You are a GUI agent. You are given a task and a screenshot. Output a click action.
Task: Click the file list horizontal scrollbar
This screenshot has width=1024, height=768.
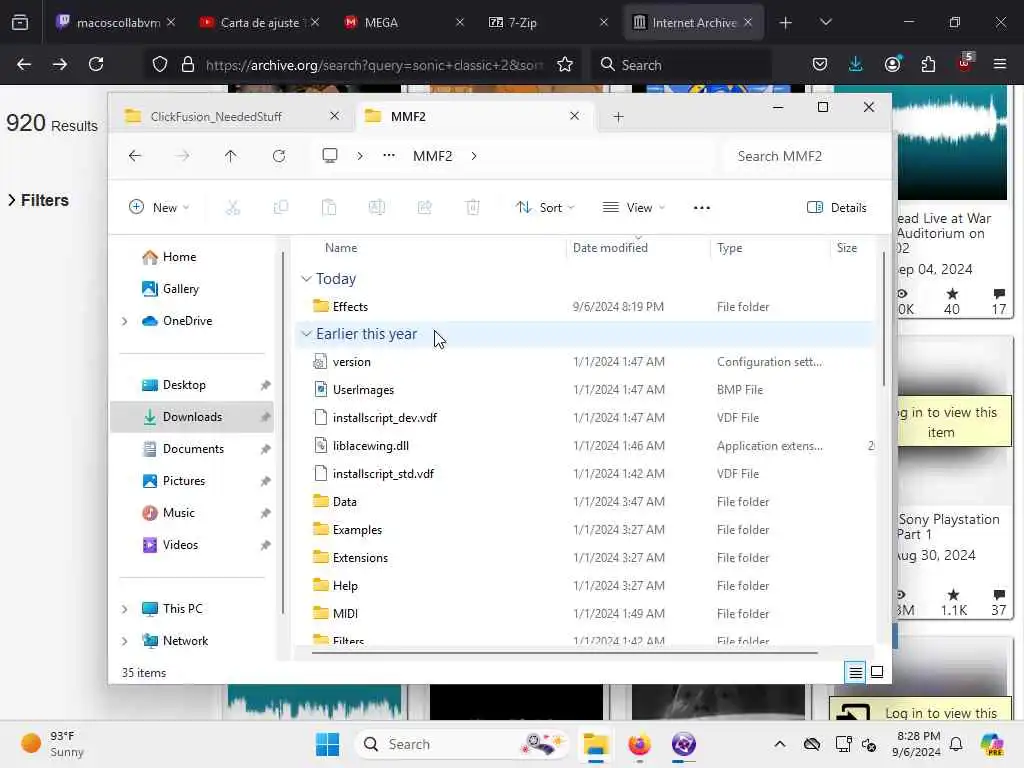point(565,652)
